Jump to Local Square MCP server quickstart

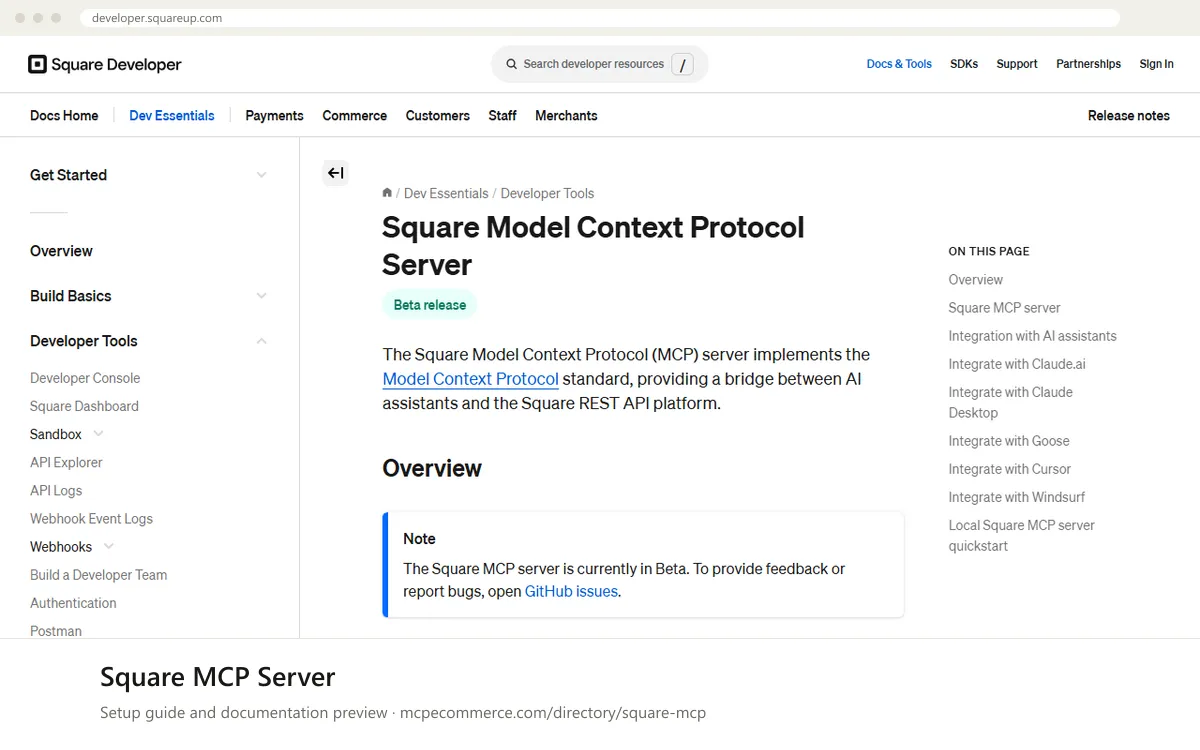[1021, 535]
